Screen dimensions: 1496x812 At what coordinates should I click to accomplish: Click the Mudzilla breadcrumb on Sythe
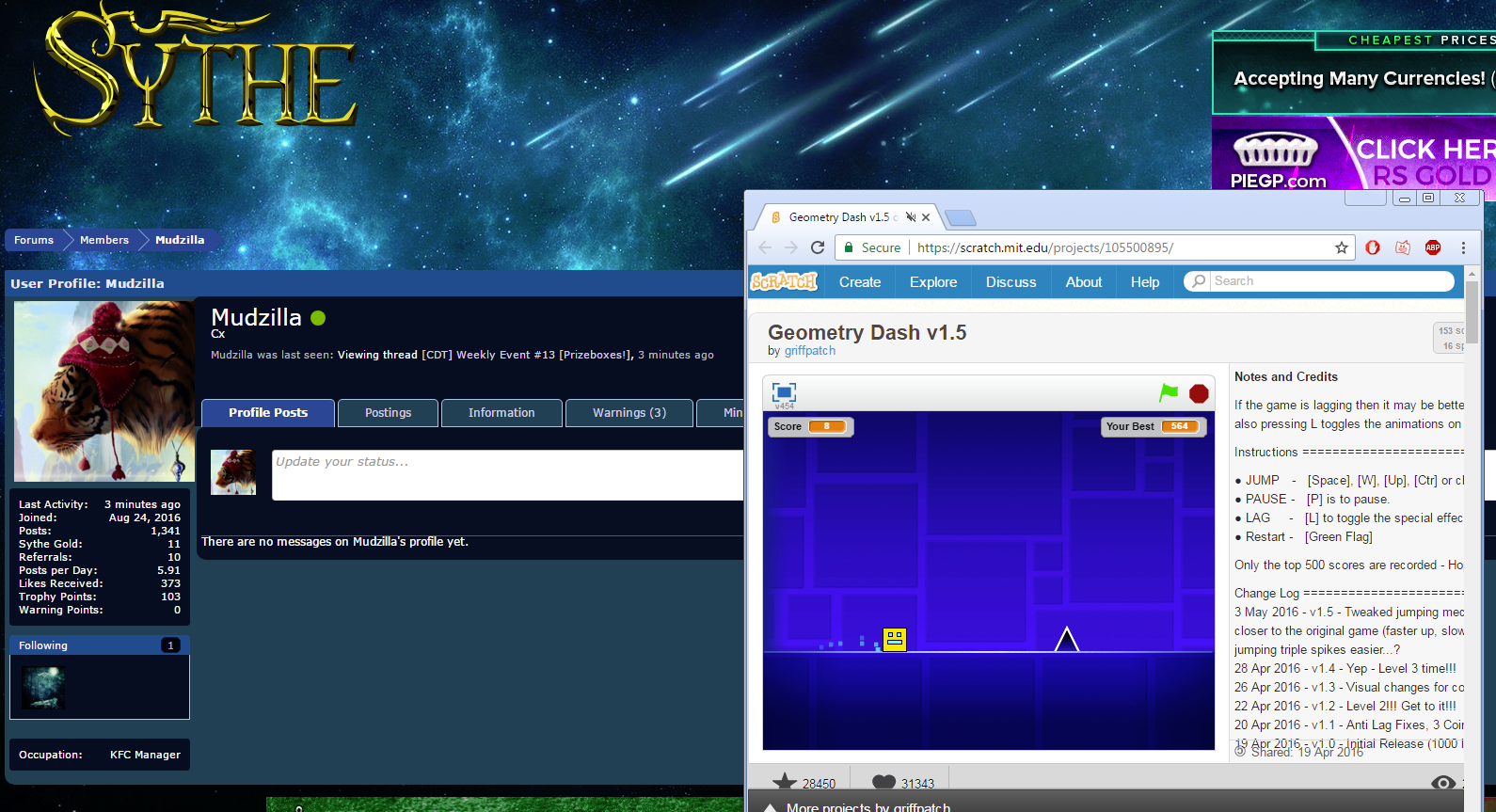click(x=180, y=240)
